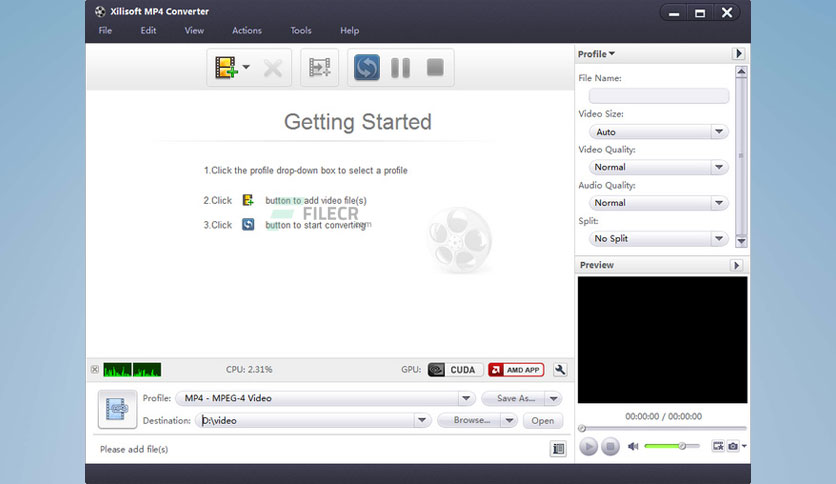Click the Xilisoft film reel title icon
This screenshot has height=484, width=836.
pos(100,11)
